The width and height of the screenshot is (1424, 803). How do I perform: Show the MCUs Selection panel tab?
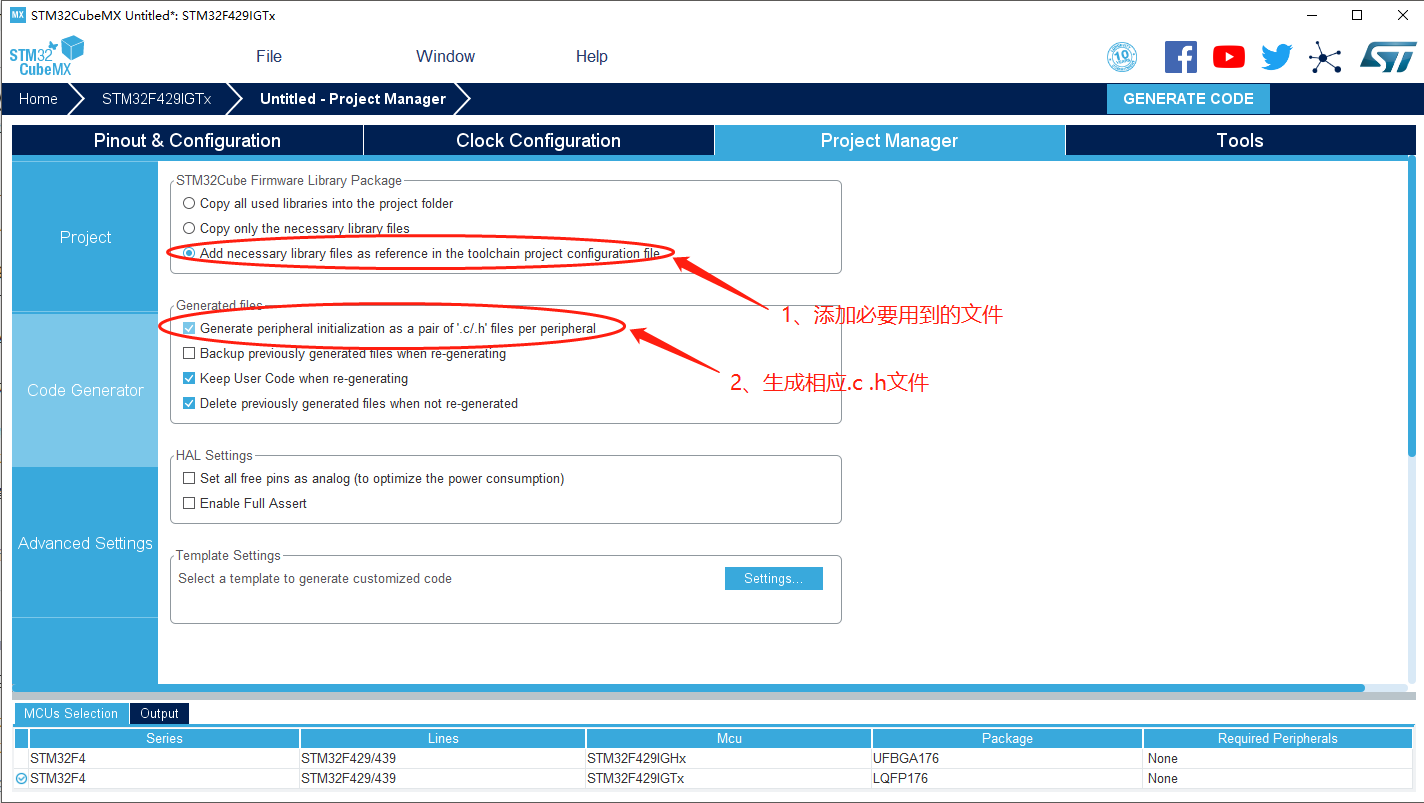[x=71, y=713]
